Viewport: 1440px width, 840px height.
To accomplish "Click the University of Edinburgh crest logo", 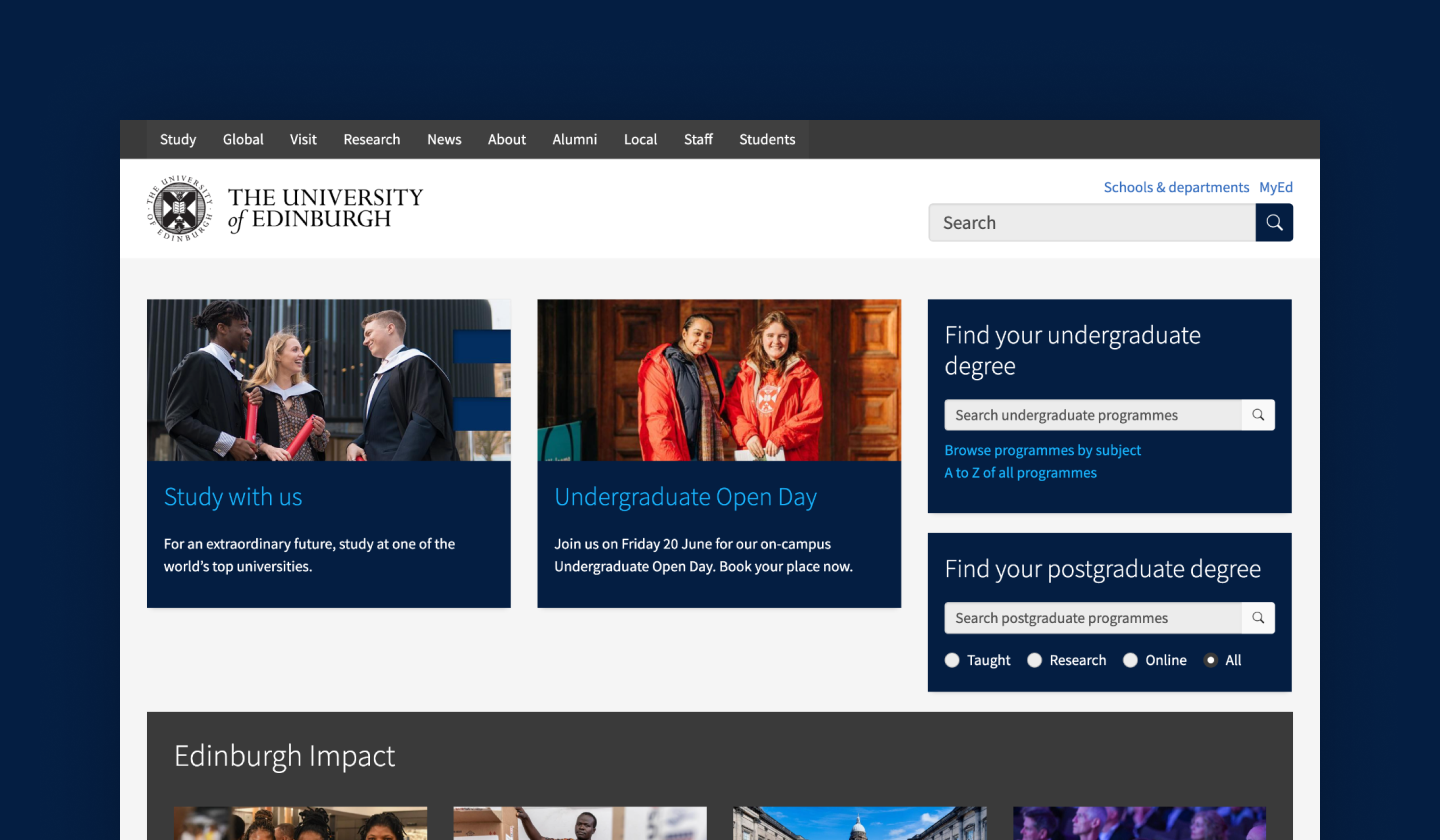I will (179, 208).
